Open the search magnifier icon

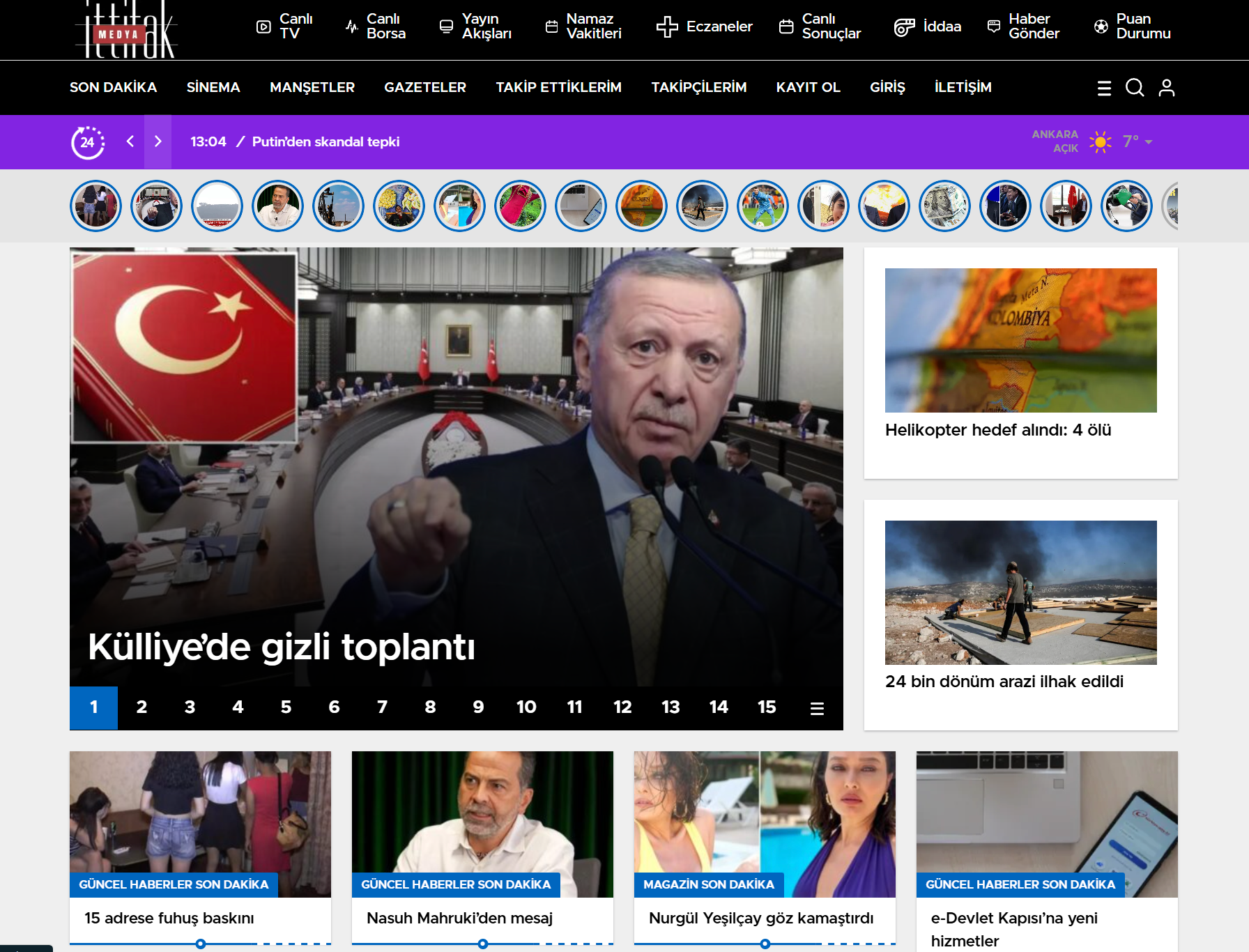click(x=1135, y=87)
